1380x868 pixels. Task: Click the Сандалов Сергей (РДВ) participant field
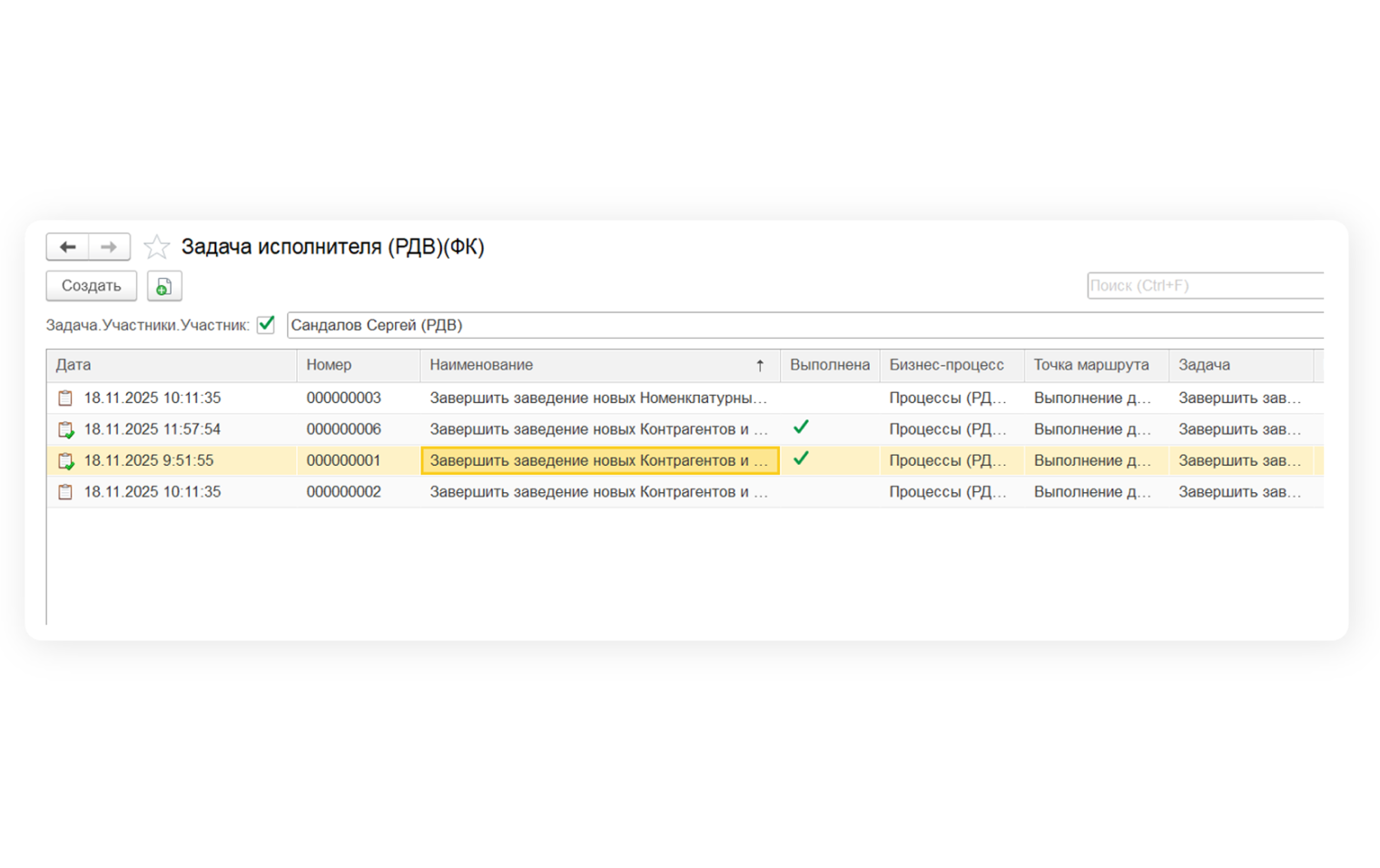[803, 325]
